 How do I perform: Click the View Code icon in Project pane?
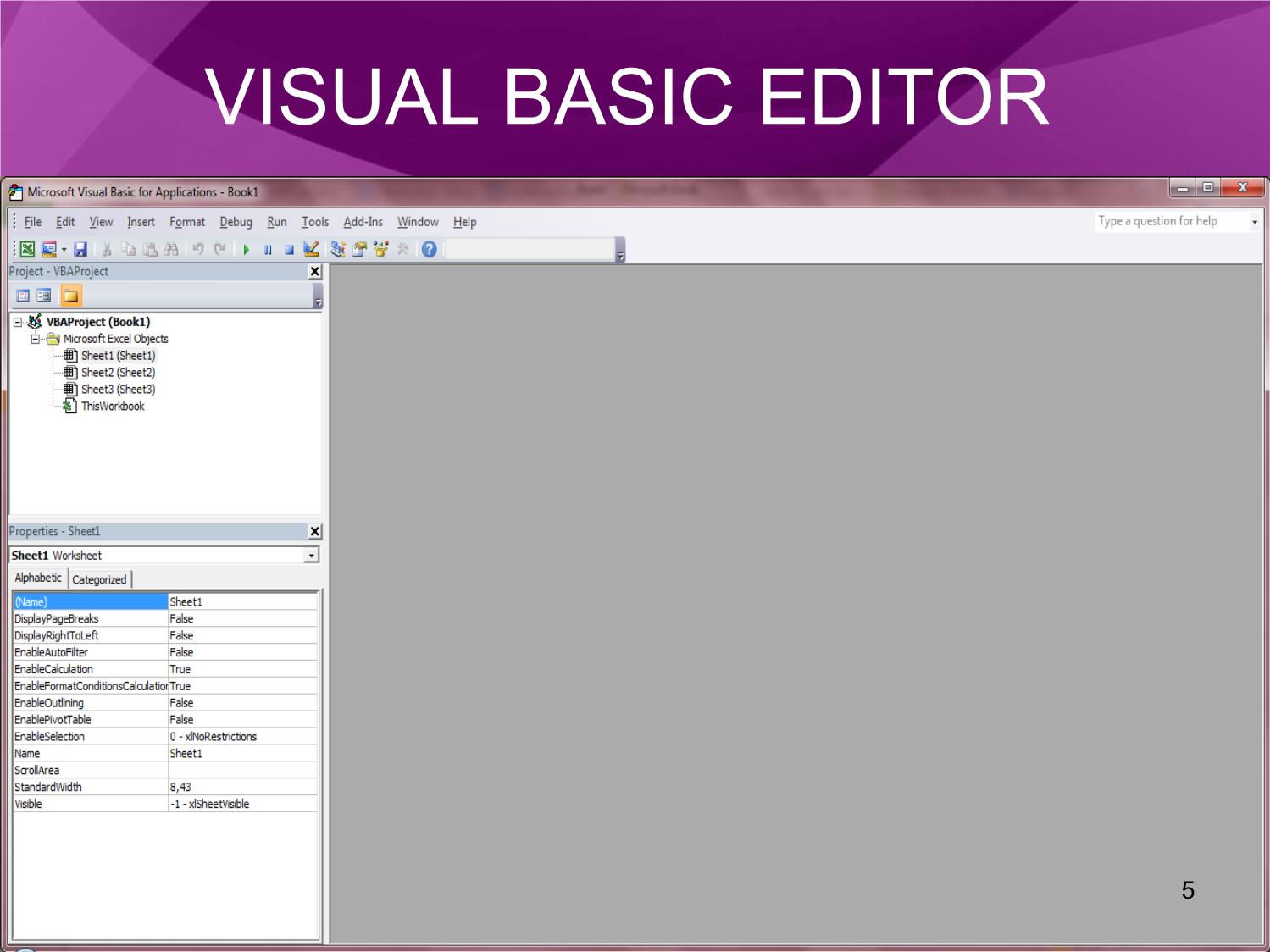point(23,296)
